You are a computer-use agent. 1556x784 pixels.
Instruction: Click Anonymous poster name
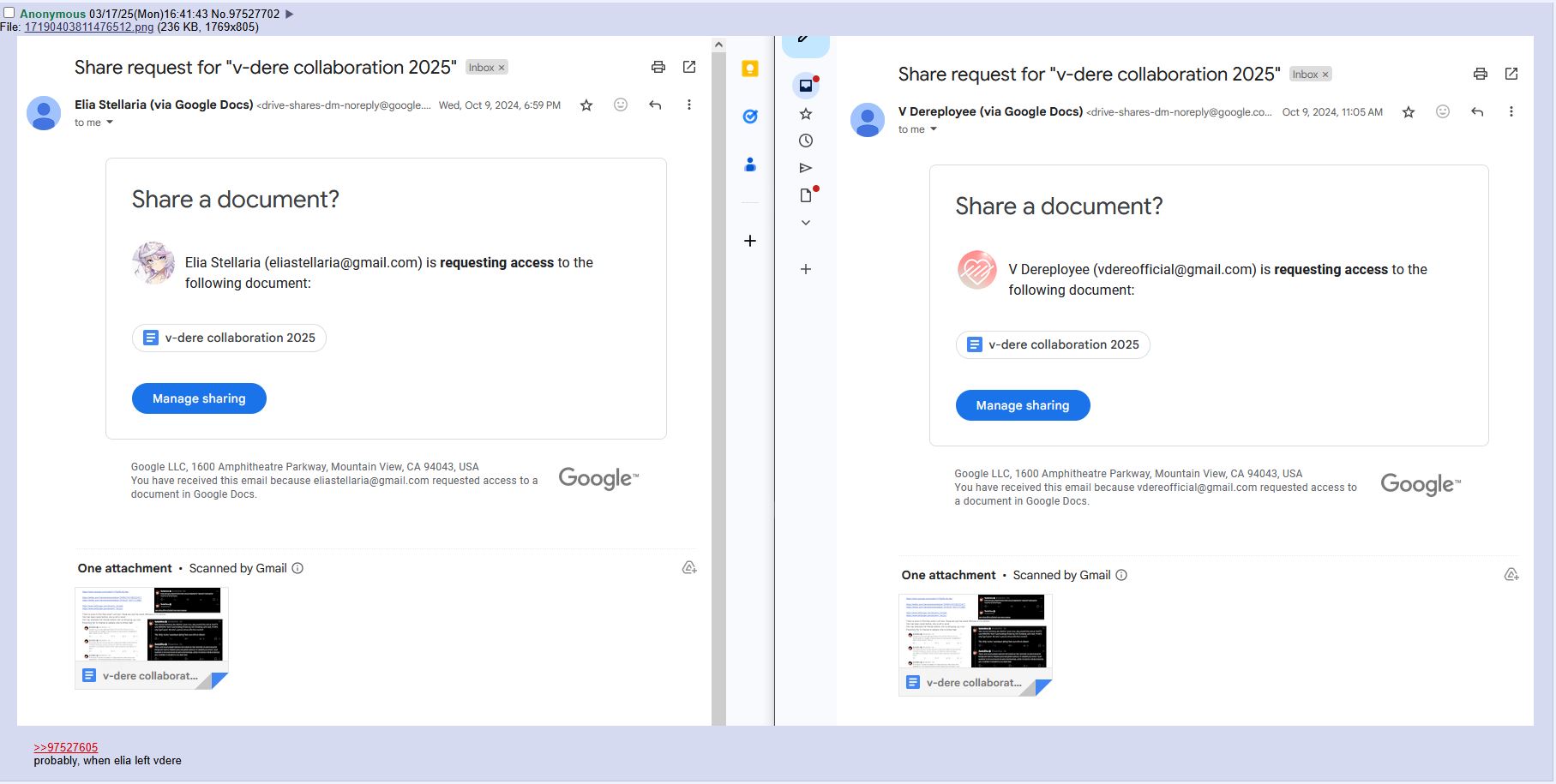coord(53,14)
